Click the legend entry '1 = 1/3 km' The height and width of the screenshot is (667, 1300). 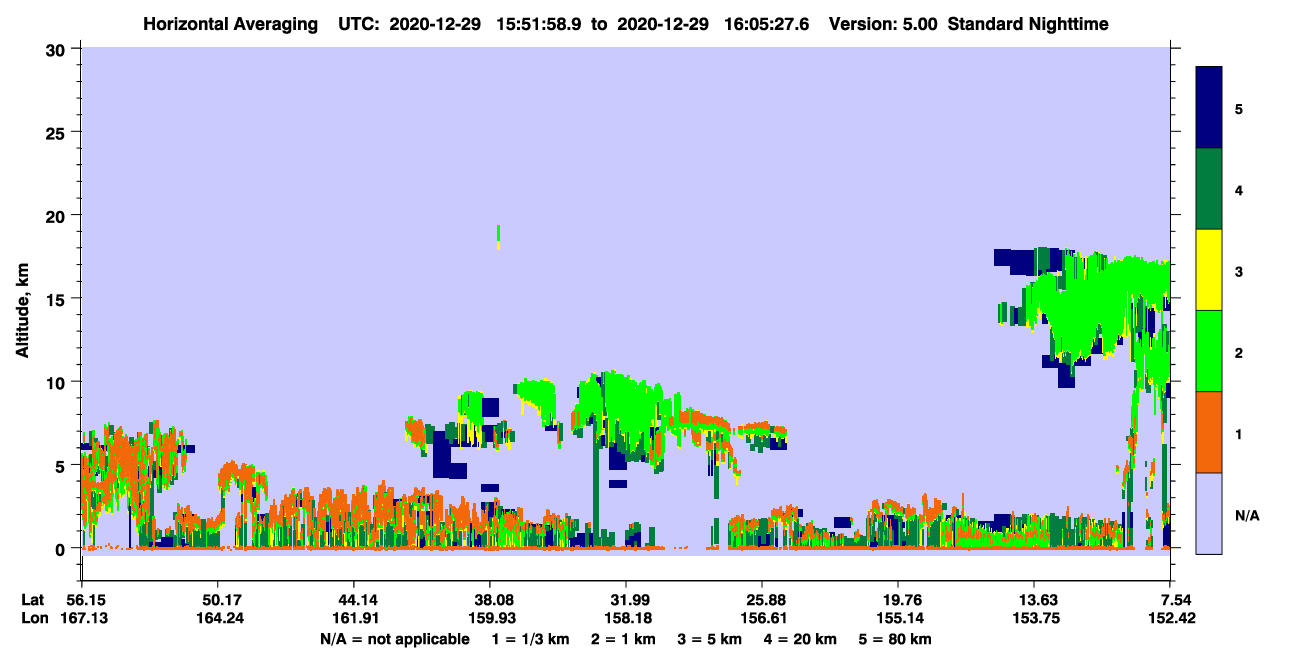click(530, 639)
